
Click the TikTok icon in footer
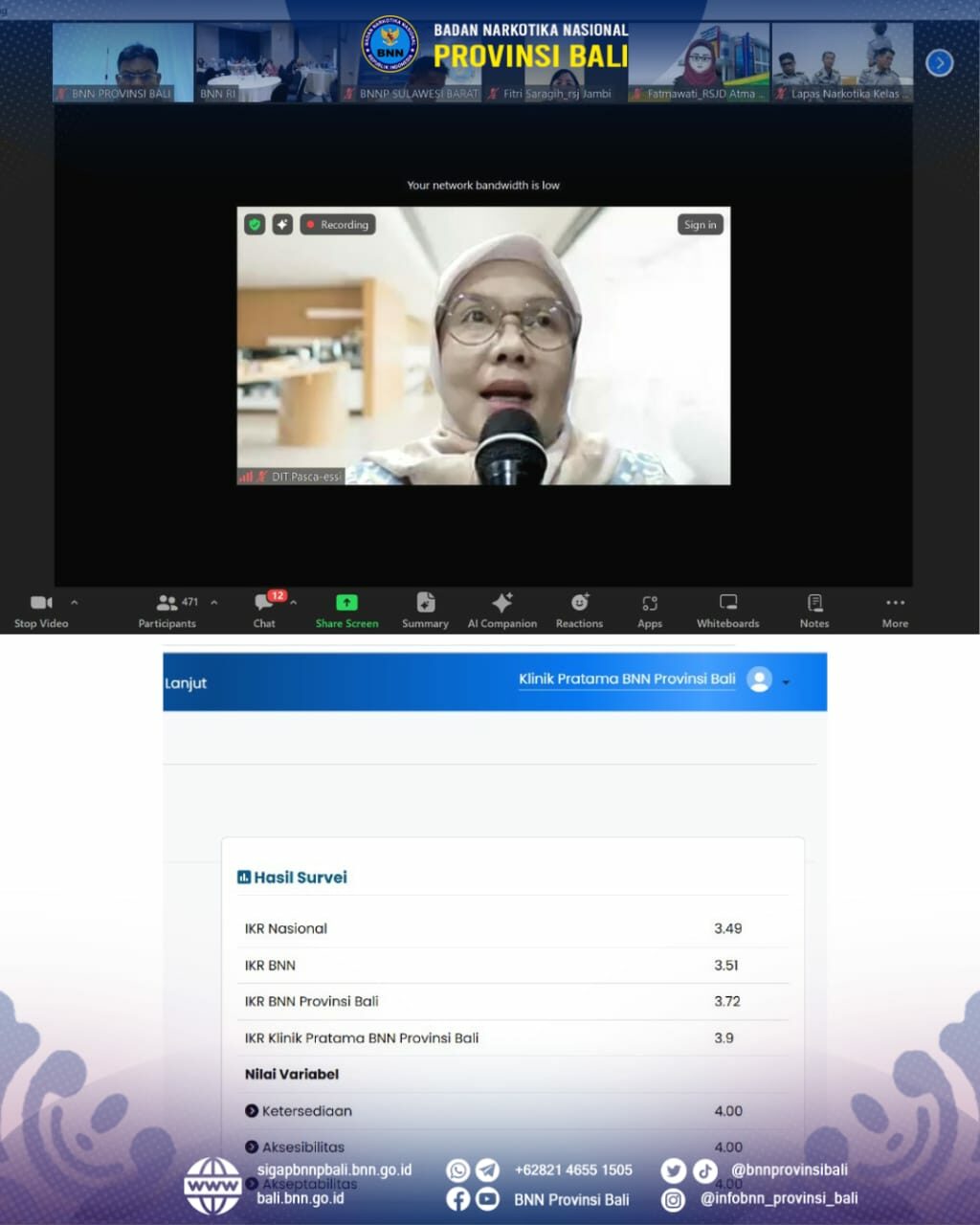point(704,1170)
